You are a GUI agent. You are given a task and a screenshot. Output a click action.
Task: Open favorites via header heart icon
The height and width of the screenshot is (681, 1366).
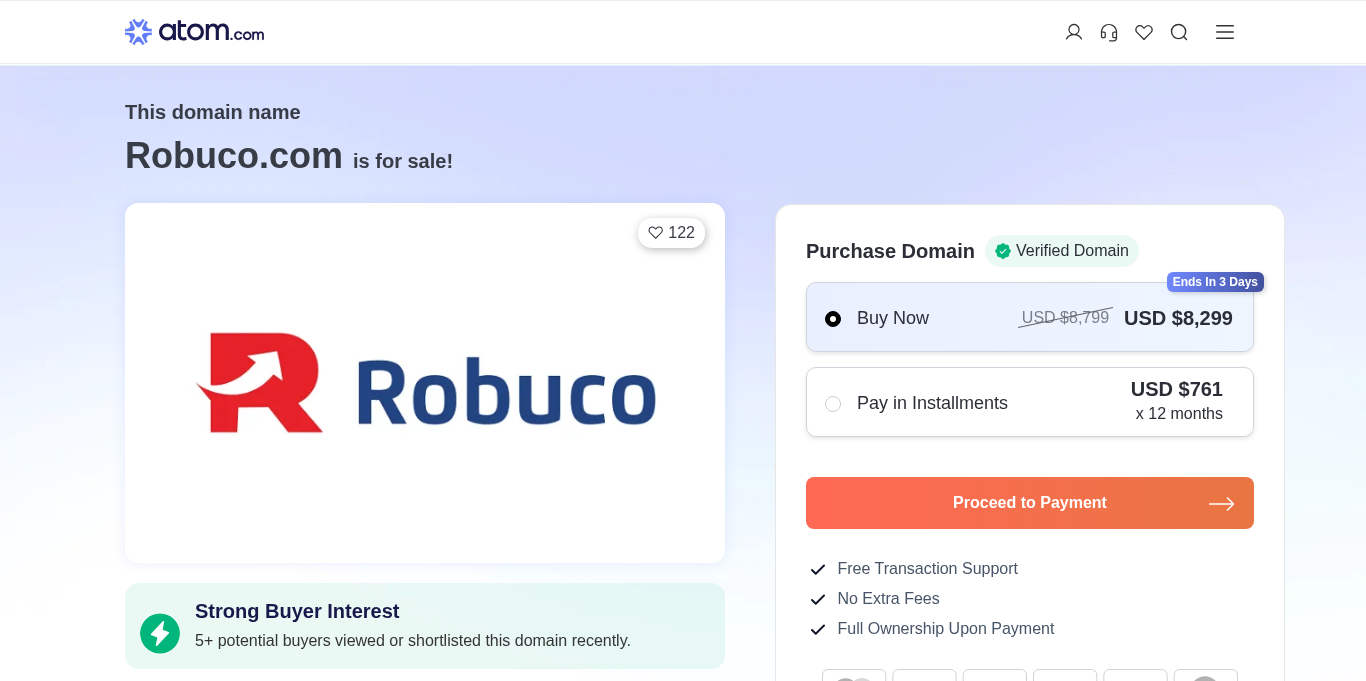coord(1144,32)
